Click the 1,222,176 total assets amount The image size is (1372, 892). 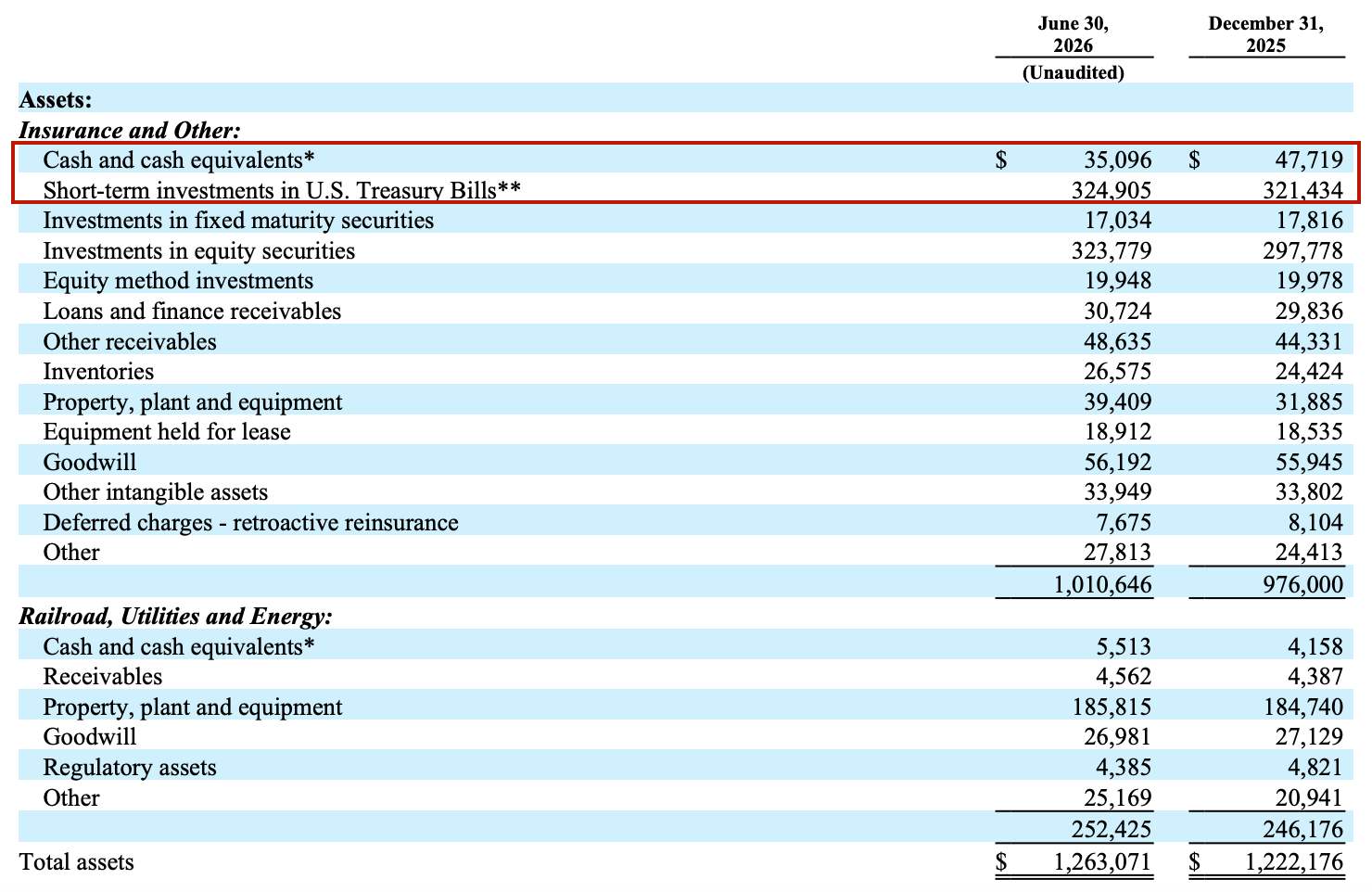pos(1294,862)
